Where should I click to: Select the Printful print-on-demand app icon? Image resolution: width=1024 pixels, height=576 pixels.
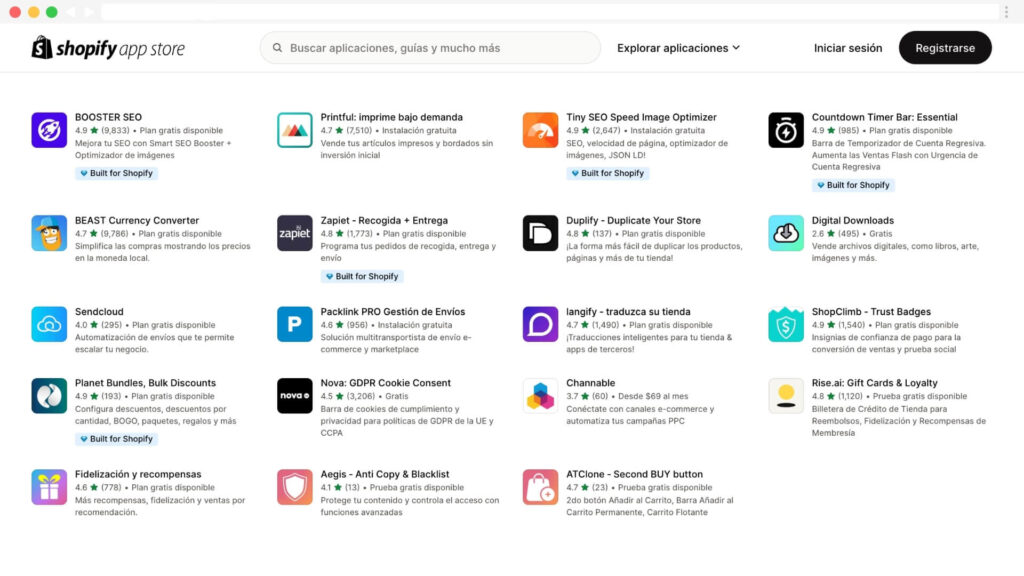(x=294, y=128)
